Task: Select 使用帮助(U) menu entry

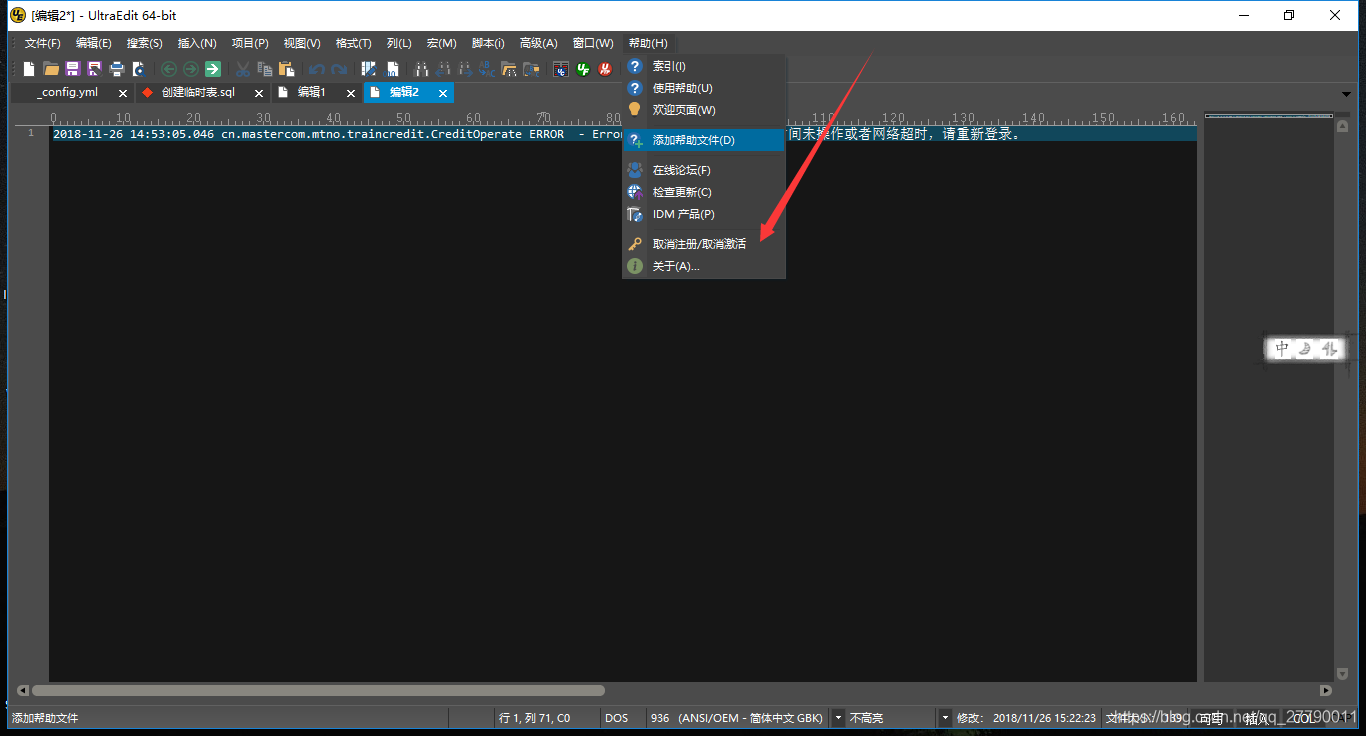Action: click(703, 88)
